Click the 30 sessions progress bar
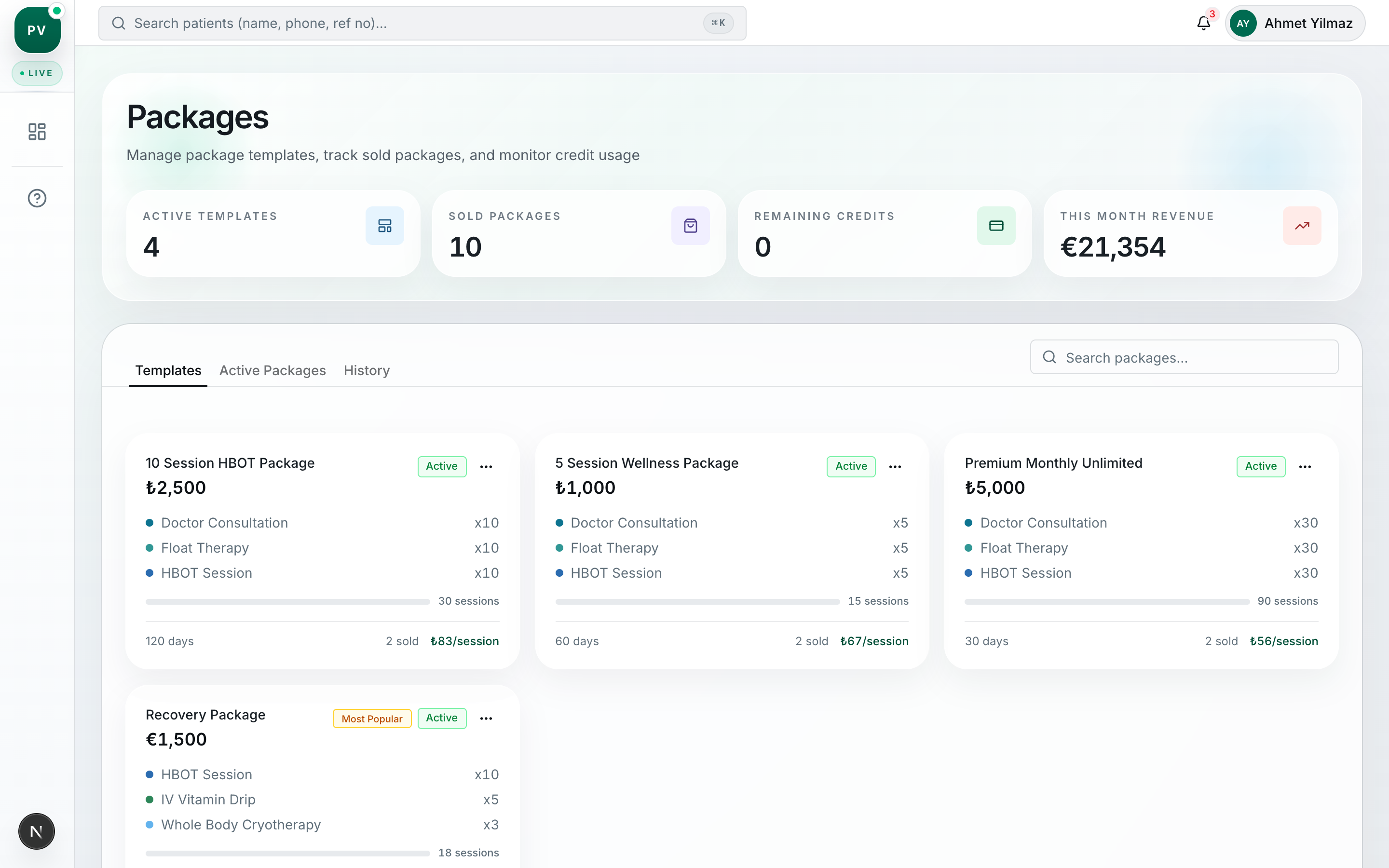This screenshot has height=868, width=1389. [x=287, y=602]
